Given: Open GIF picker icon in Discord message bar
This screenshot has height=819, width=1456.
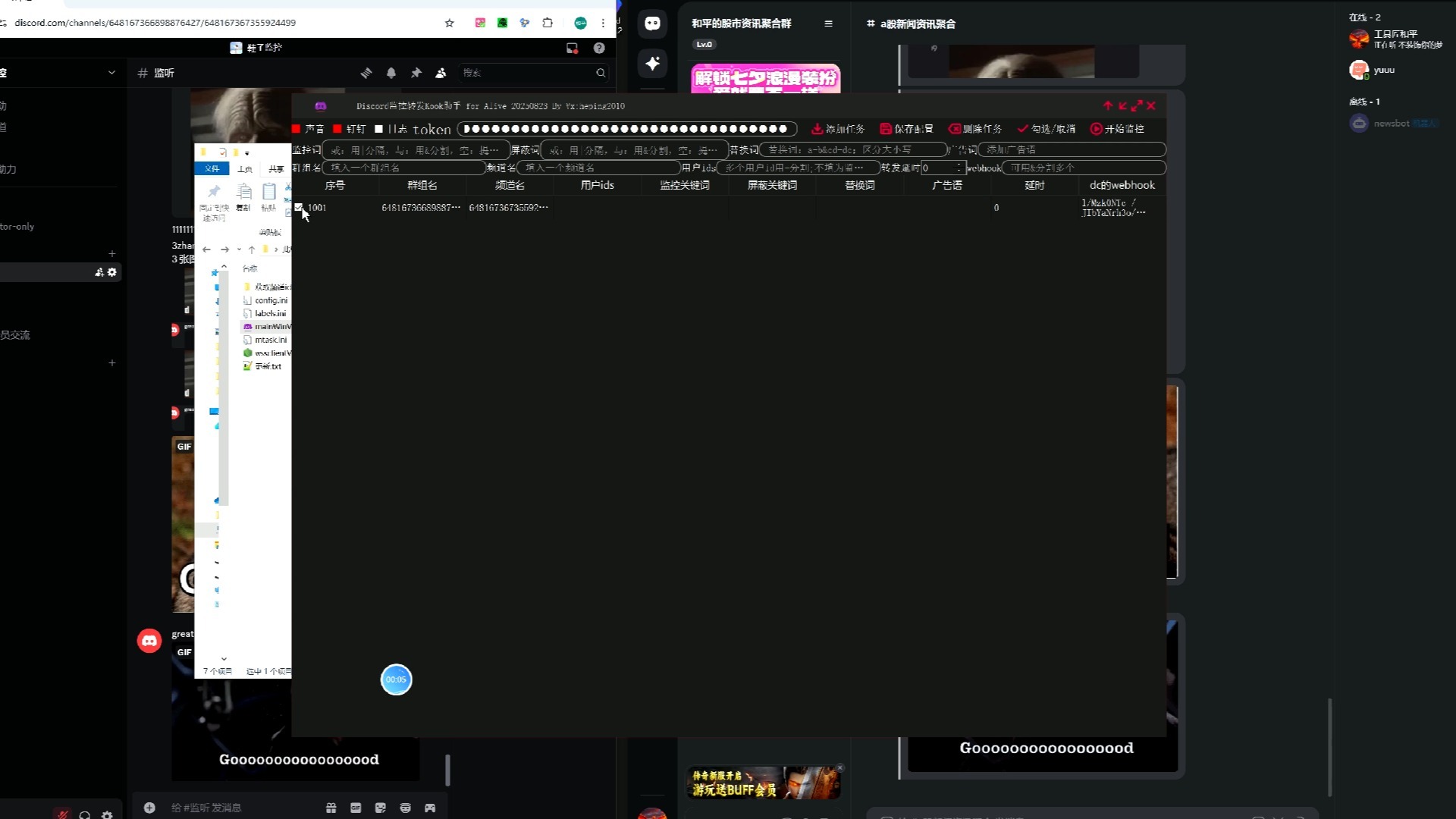Looking at the screenshot, I should (x=356, y=808).
